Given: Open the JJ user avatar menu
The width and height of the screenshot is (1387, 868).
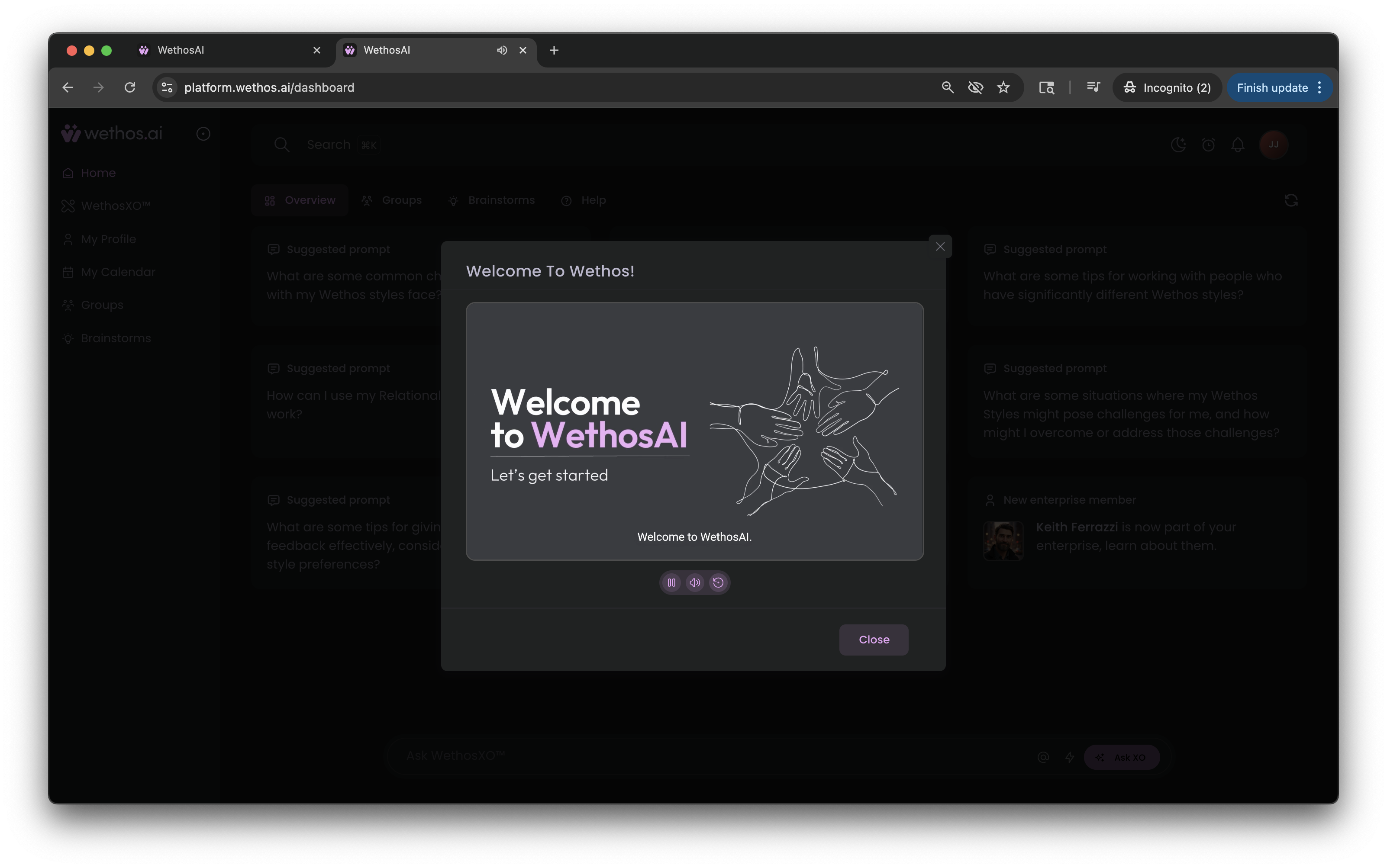Looking at the screenshot, I should pos(1273,145).
